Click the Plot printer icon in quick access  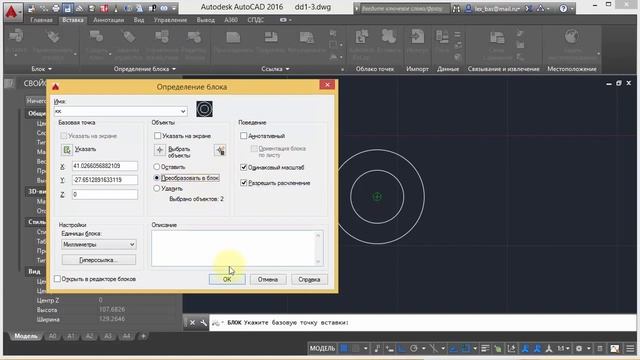(56, 8)
